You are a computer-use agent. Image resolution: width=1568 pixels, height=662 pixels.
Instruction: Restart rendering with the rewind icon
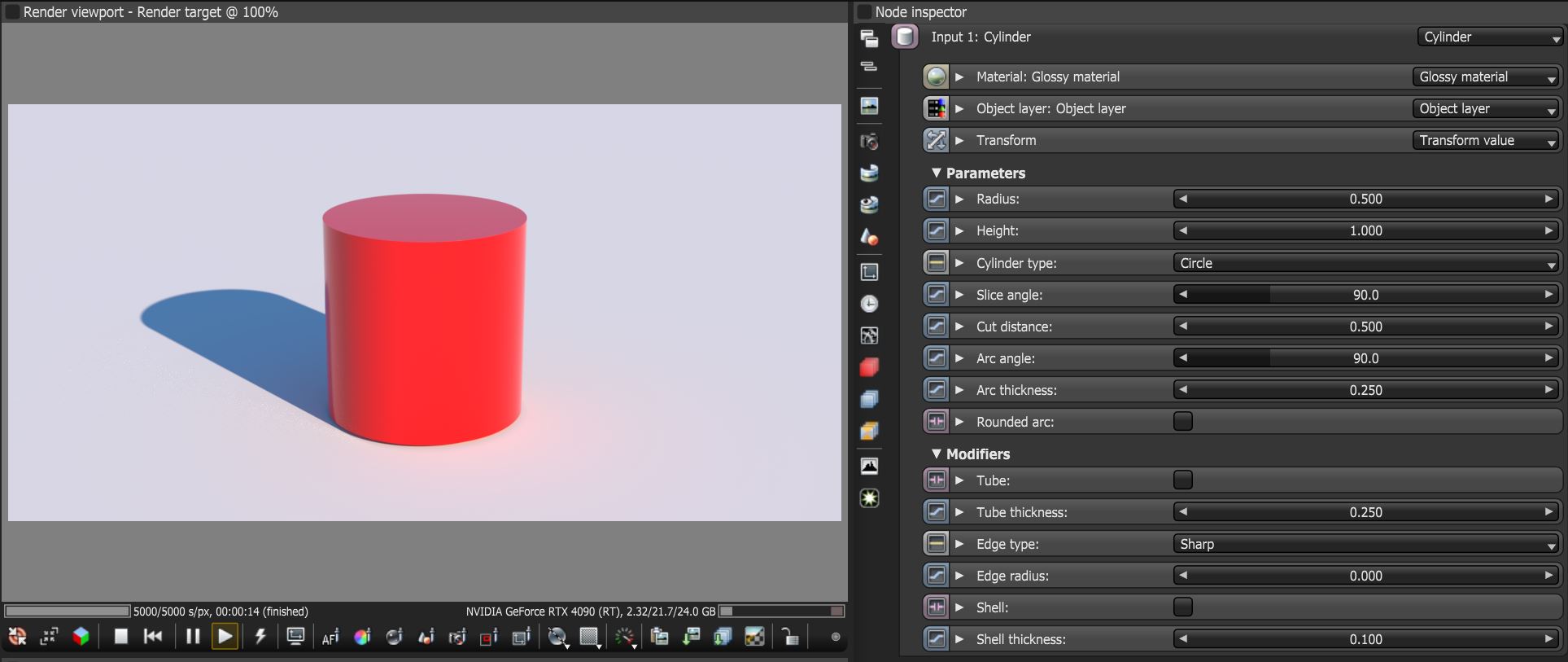[153, 637]
